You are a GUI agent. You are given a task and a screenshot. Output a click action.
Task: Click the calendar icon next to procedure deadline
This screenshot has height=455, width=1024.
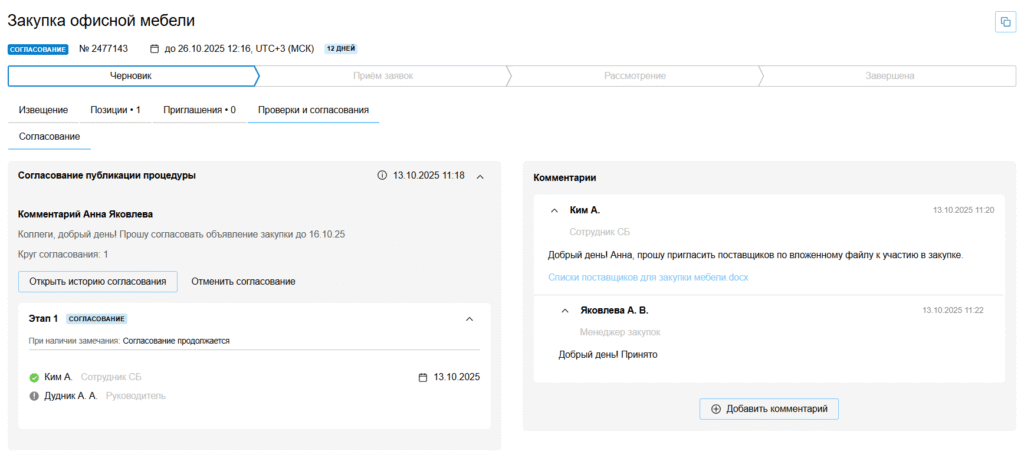coord(154,48)
